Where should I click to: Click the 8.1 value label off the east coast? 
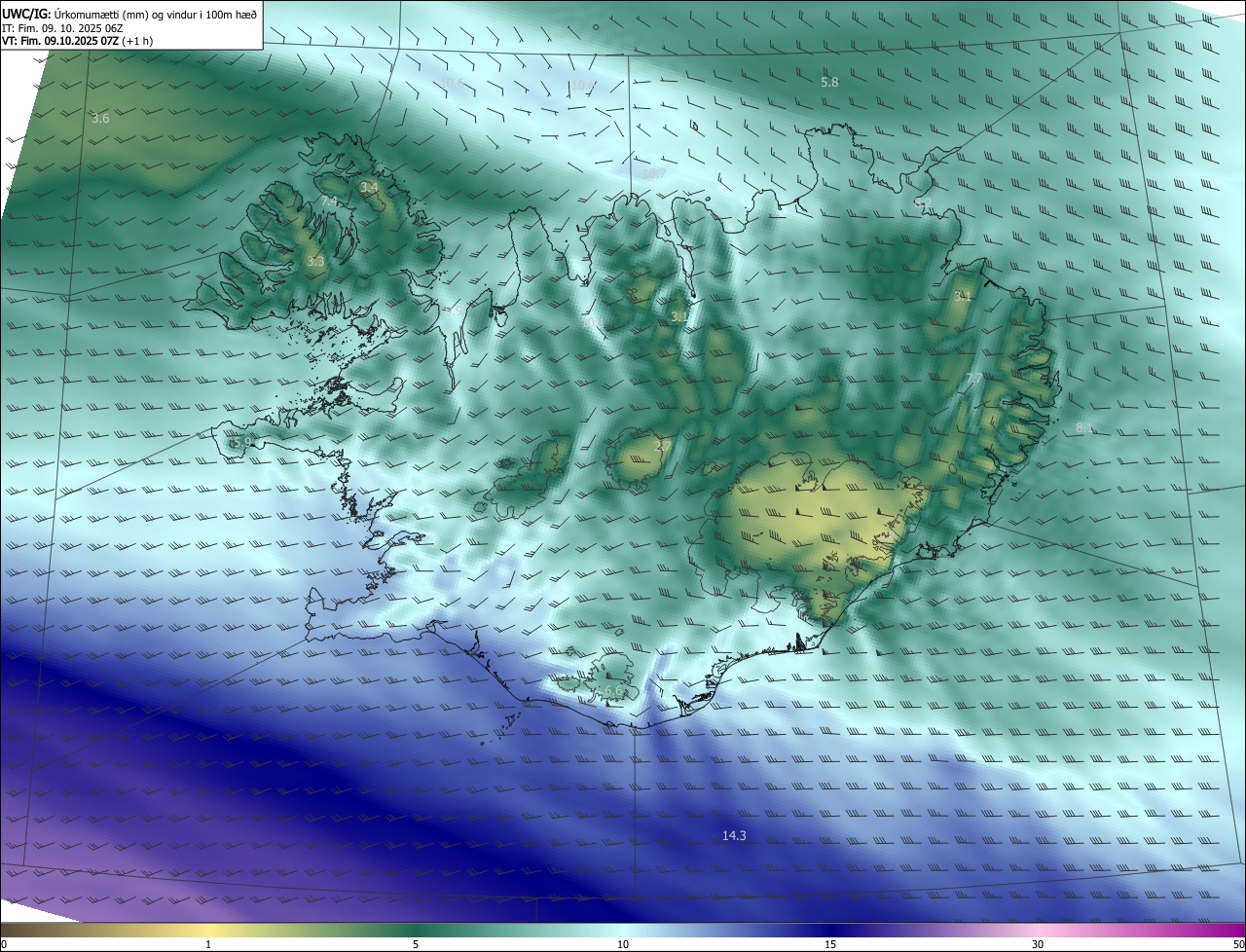coord(1085,427)
